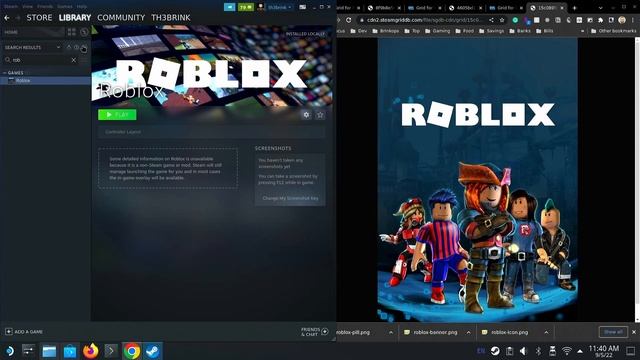This screenshot has height=360, width=640.
Task: Click the favorite star icon beside the gear
Action: click(x=320, y=115)
